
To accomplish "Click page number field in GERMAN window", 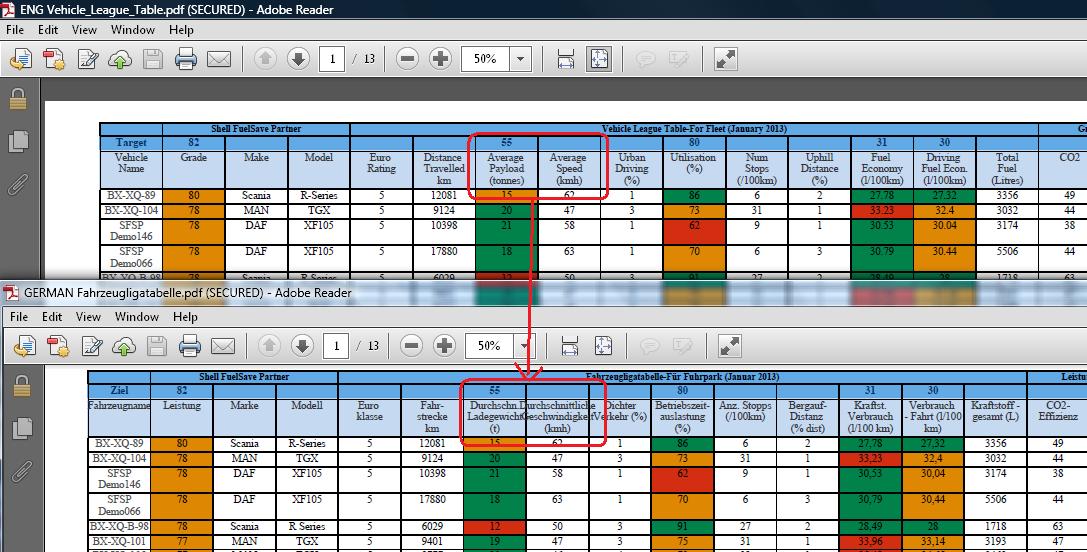I will point(336,345).
